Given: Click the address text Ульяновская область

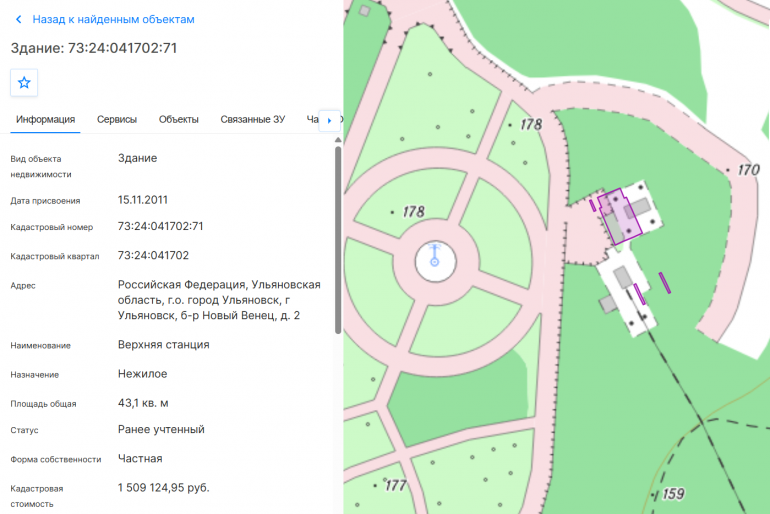Looking at the screenshot, I should click(x=220, y=293).
